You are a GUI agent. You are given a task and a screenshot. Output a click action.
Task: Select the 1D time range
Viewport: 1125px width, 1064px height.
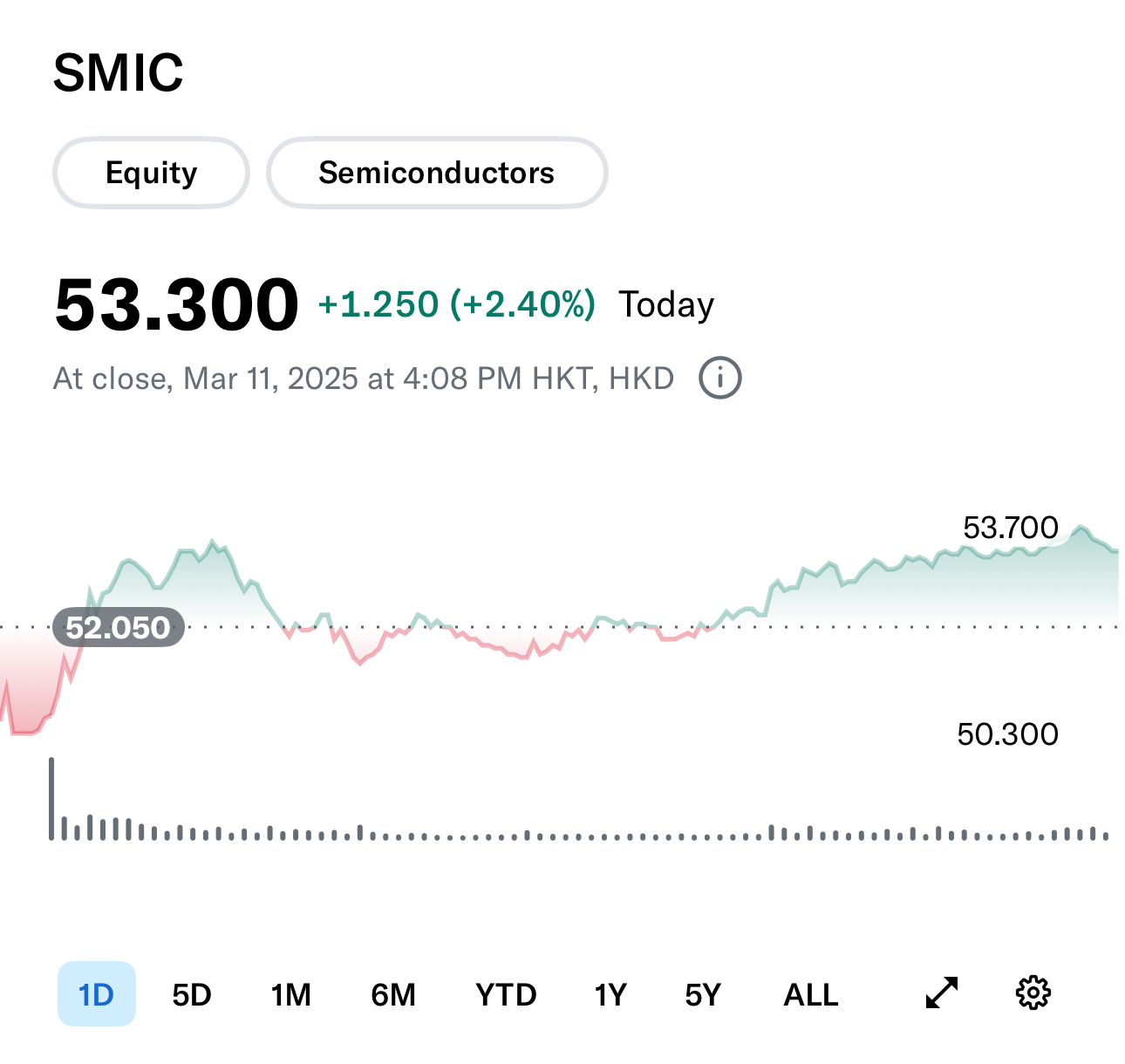[x=97, y=994]
